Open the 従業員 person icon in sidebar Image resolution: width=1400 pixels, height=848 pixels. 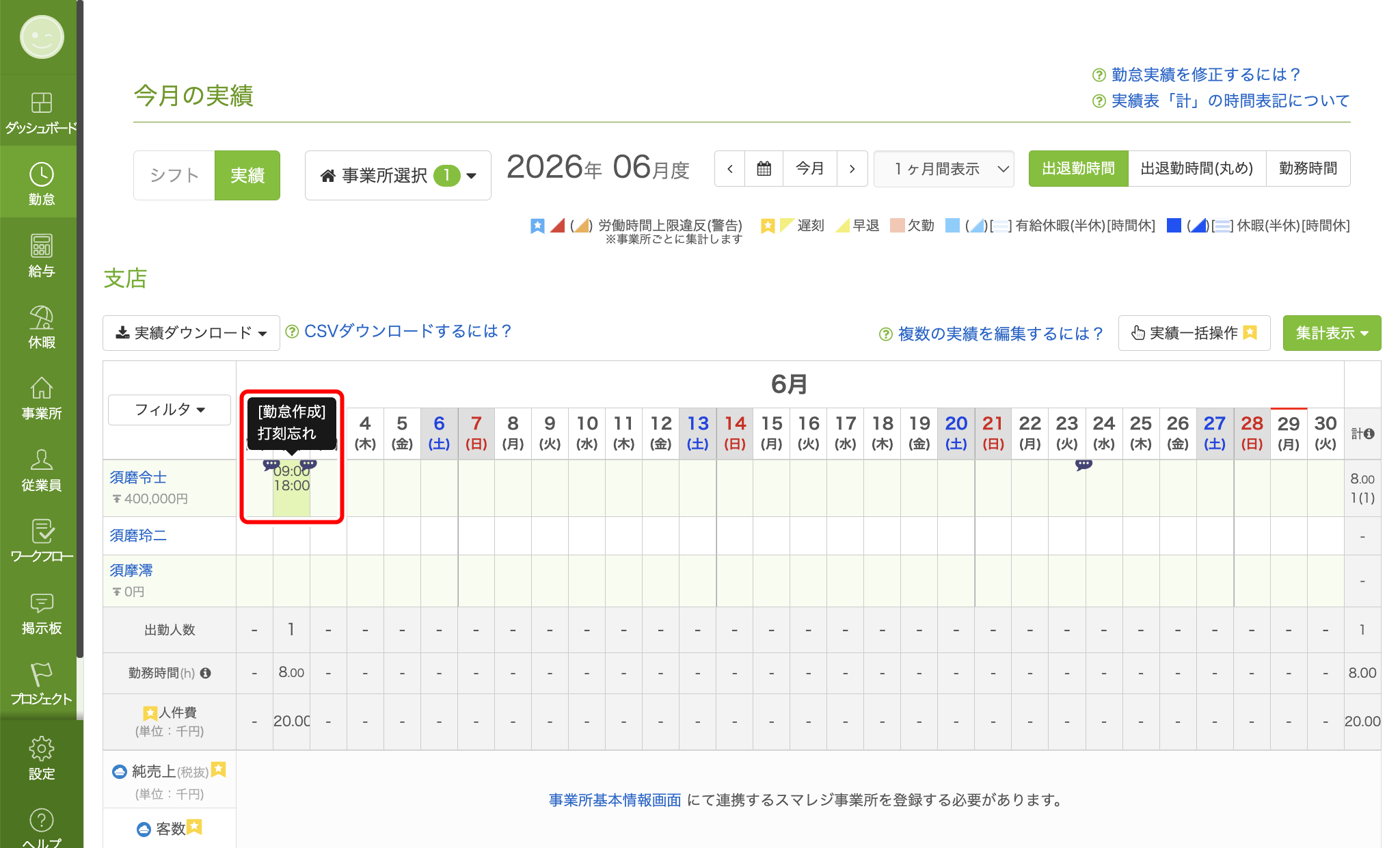pyautogui.click(x=41, y=469)
